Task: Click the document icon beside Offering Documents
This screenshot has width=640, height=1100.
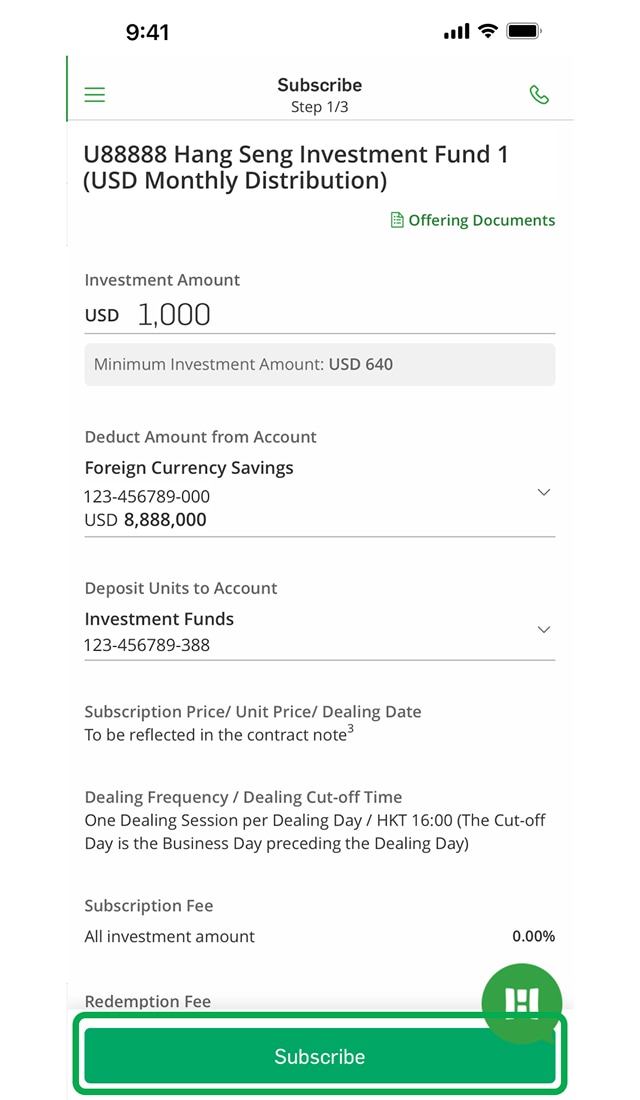Action: pyautogui.click(x=397, y=220)
